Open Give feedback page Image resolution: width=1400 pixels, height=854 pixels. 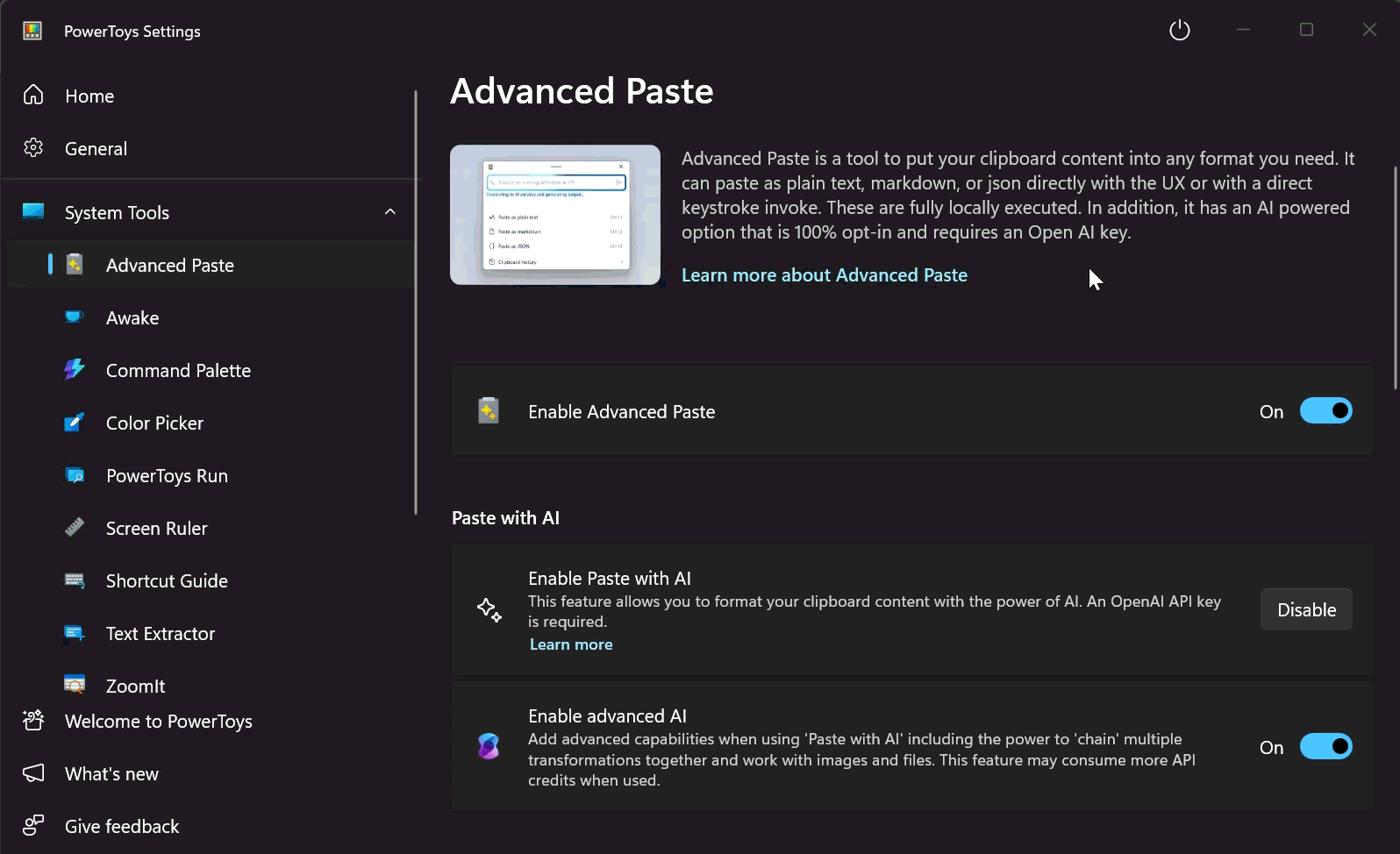(x=209, y=826)
